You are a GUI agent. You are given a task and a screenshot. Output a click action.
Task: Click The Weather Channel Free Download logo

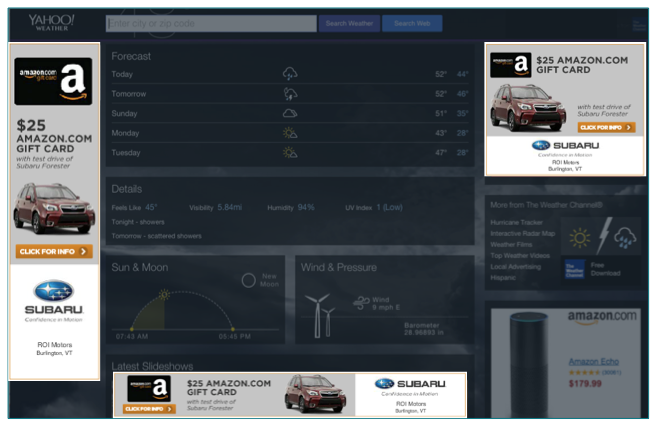tap(574, 269)
